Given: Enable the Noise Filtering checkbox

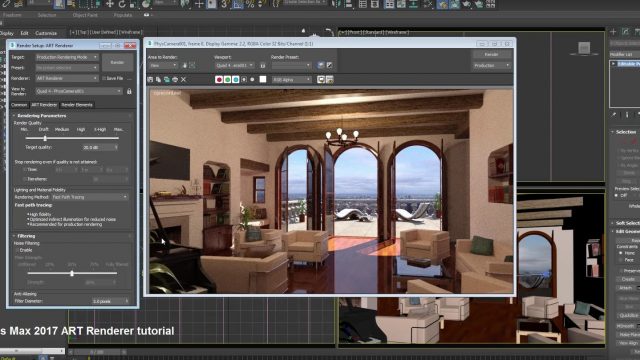Looking at the screenshot, I should click(x=17, y=250).
